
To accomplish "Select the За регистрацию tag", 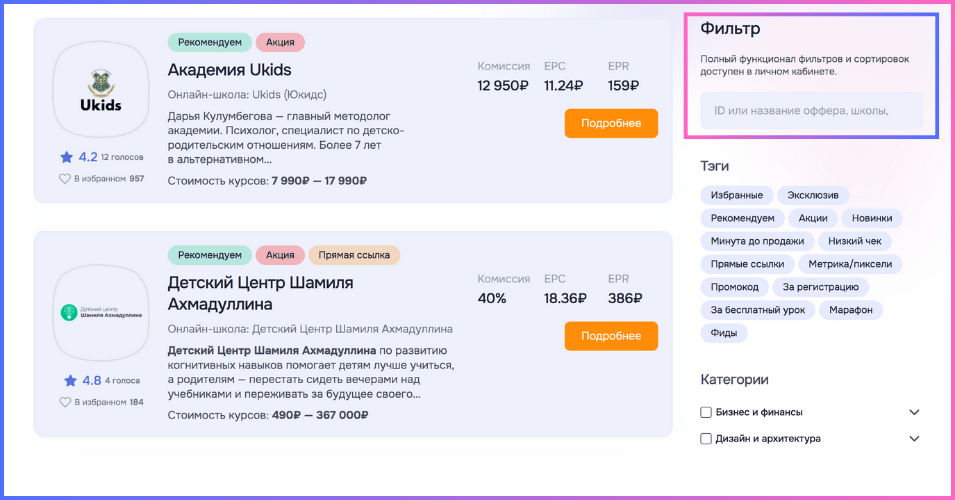I will tap(820, 287).
